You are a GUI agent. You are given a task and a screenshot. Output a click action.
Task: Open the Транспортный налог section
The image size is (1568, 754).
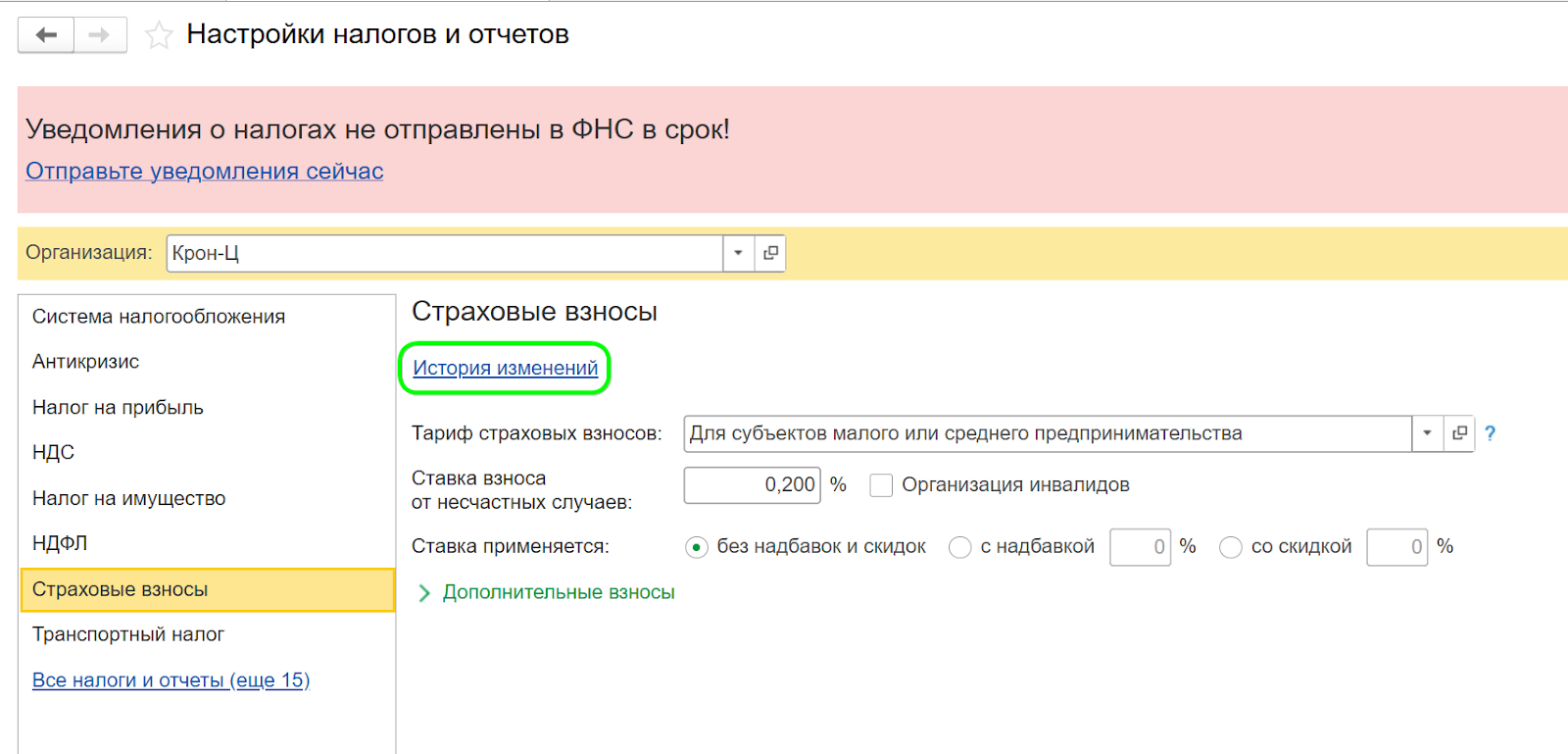point(208,635)
